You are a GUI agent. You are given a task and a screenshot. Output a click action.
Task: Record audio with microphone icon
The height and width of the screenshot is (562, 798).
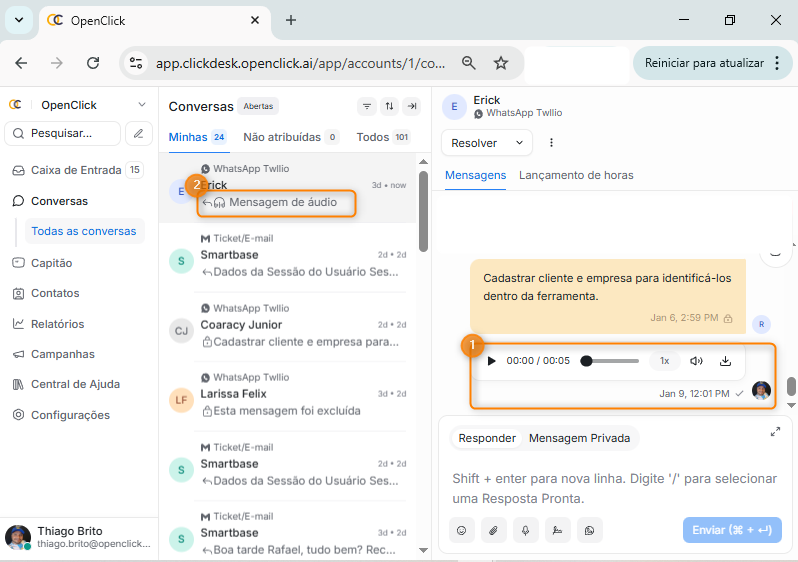click(526, 530)
